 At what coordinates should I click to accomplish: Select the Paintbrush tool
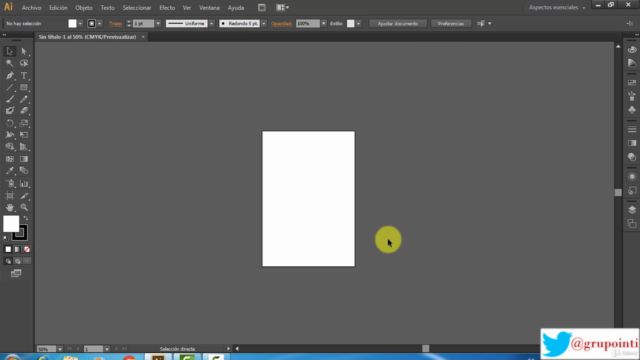tap(9, 99)
